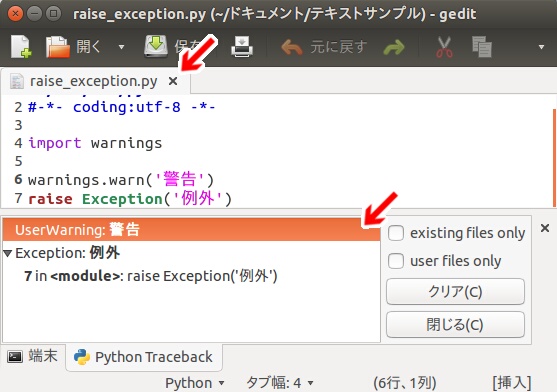The image size is (557, 392).
Task: Click line number 5 in gutter
Action: point(18,162)
